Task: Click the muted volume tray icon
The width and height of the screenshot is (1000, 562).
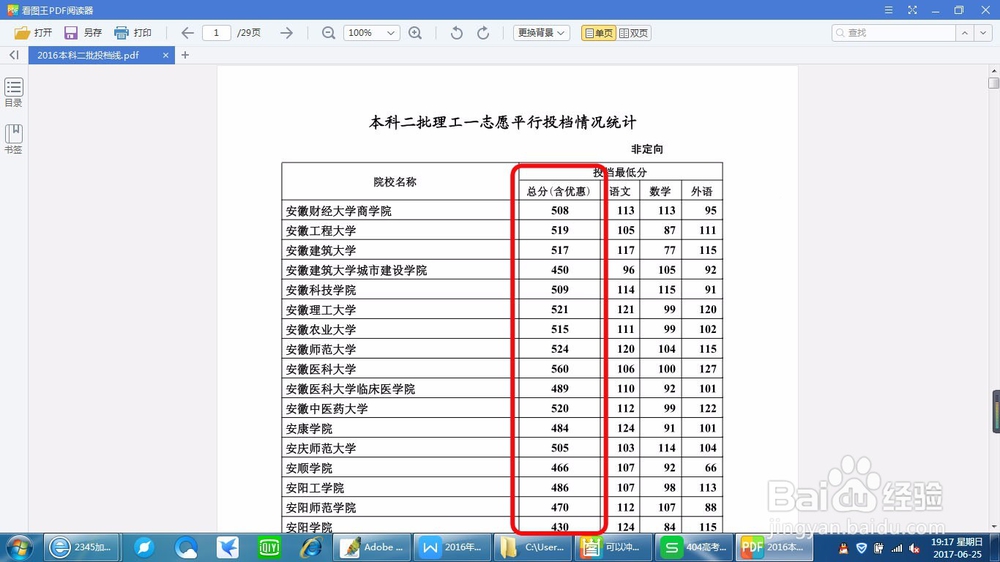Action: (x=915, y=549)
